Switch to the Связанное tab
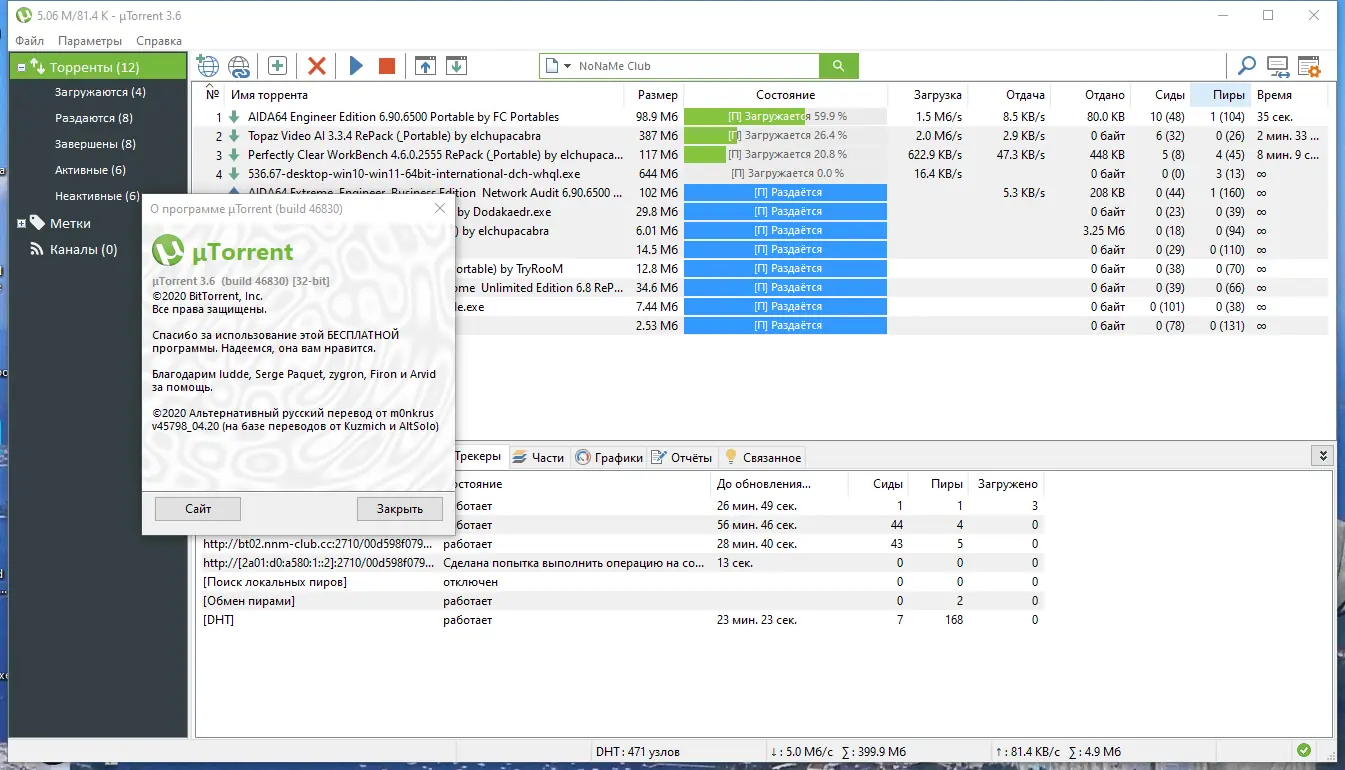The height and width of the screenshot is (770, 1345). click(763, 457)
